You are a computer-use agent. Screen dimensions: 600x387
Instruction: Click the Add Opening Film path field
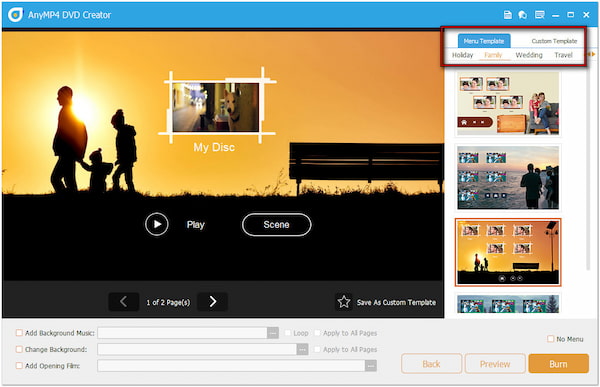click(x=231, y=366)
